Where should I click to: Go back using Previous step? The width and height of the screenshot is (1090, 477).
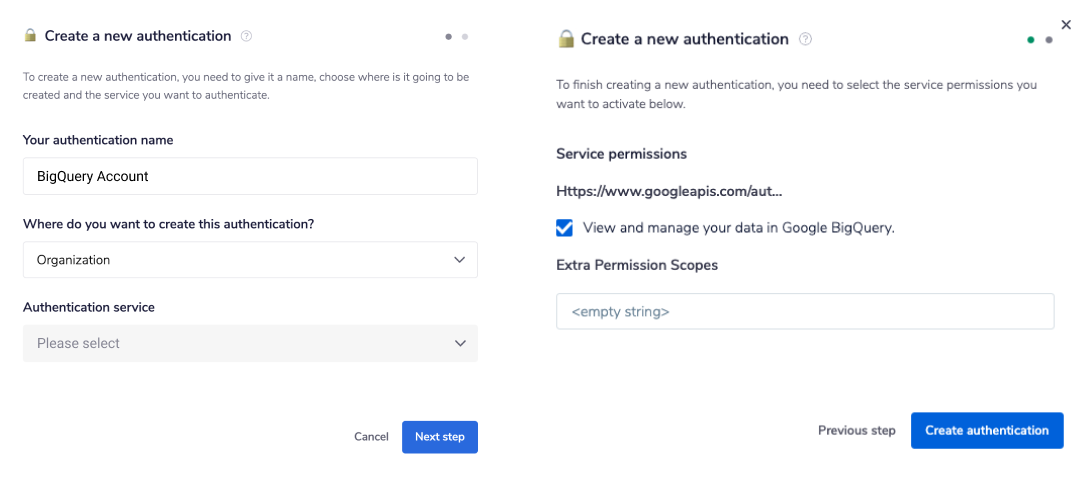point(856,430)
